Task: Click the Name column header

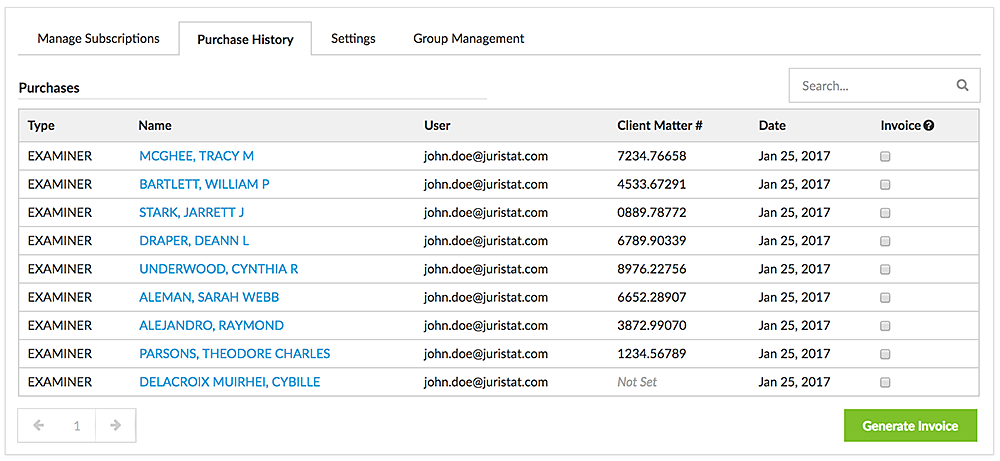Action: coord(154,126)
